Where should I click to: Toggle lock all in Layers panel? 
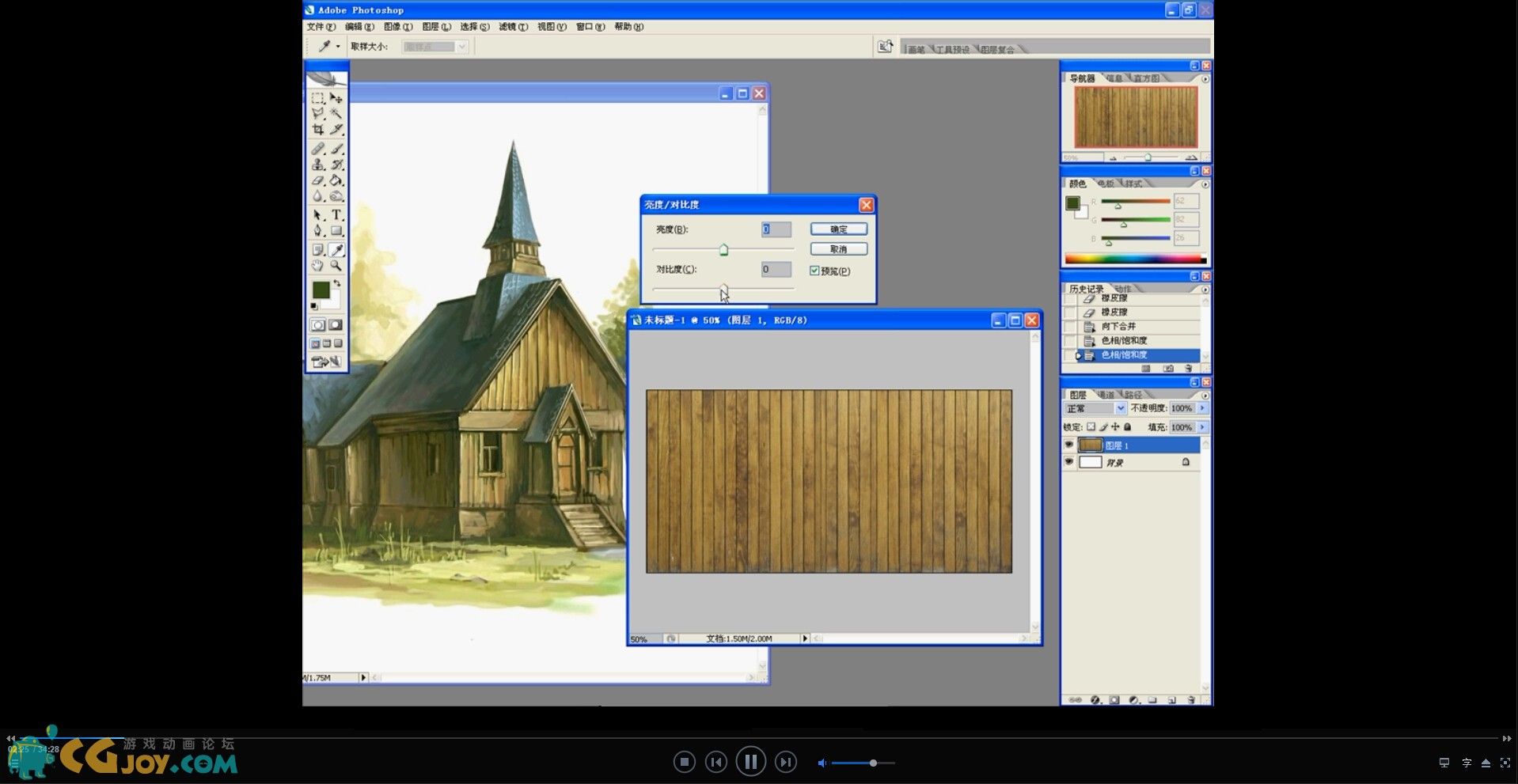pyautogui.click(x=1128, y=427)
